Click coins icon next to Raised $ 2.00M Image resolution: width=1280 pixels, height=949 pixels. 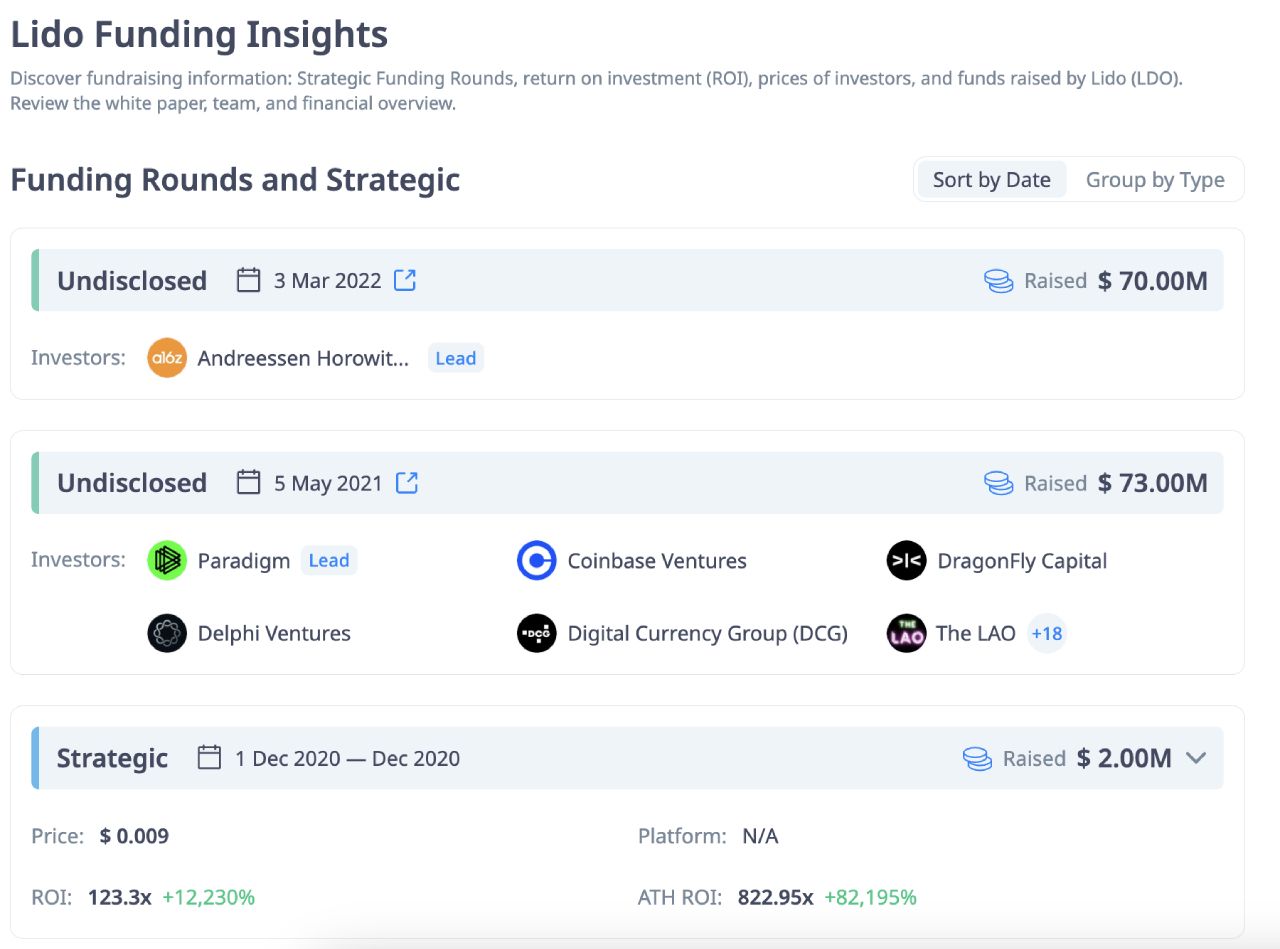pos(977,758)
